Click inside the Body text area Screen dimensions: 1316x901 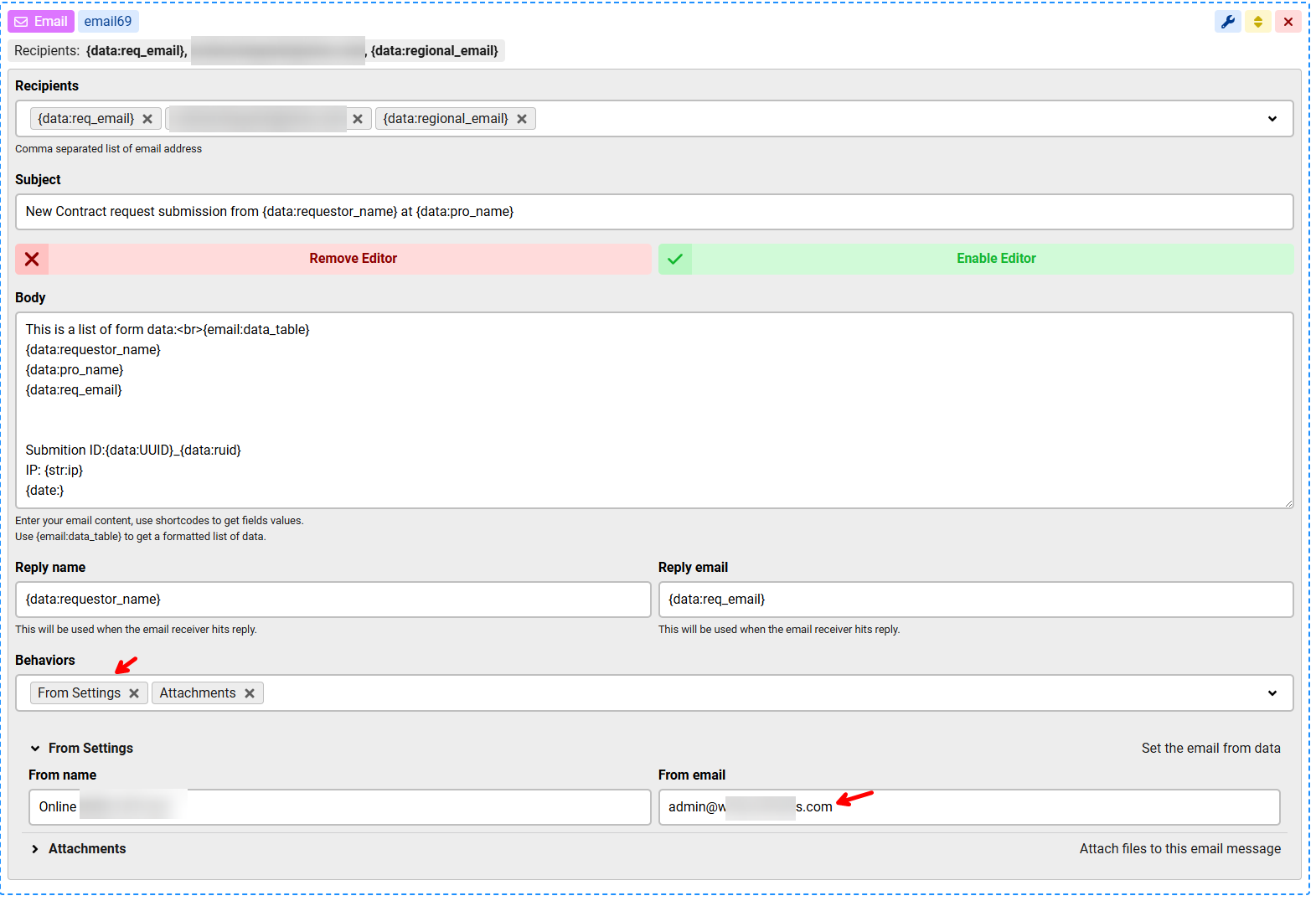click(654, 410)
